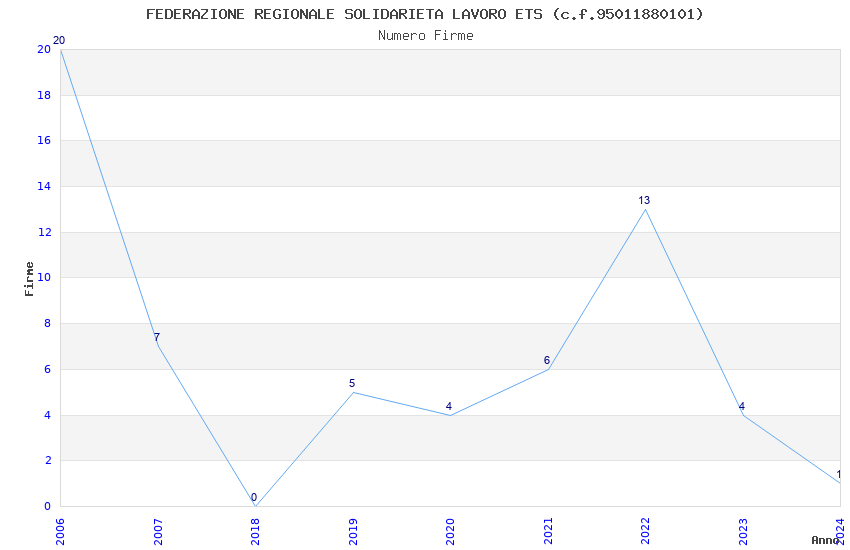
Task: Click the 'Firme' y-axis label
Action: [x=29, y=279]
